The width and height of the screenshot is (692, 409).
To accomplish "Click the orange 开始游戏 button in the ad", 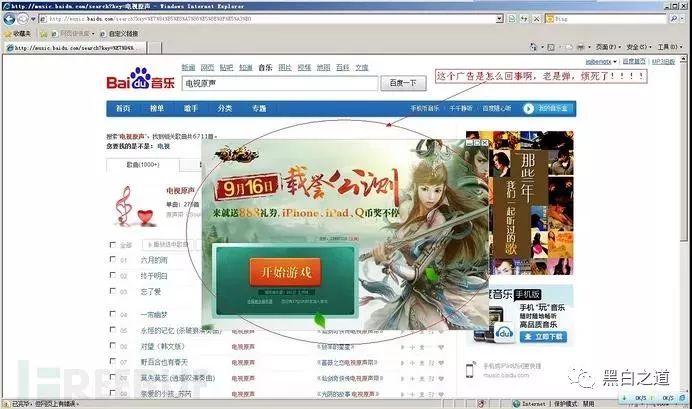I will point(285,272).
